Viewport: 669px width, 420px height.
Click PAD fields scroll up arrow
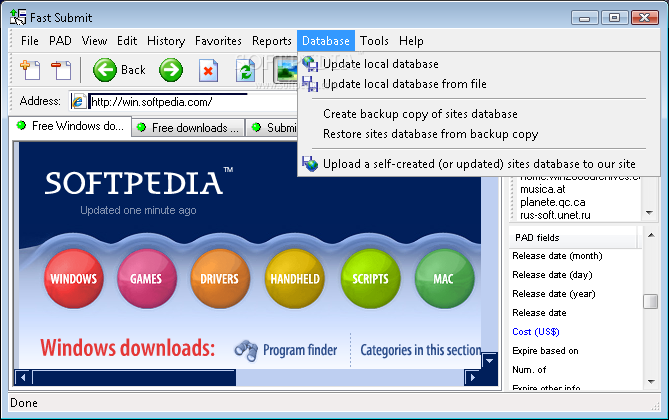[x=651, y=235]
